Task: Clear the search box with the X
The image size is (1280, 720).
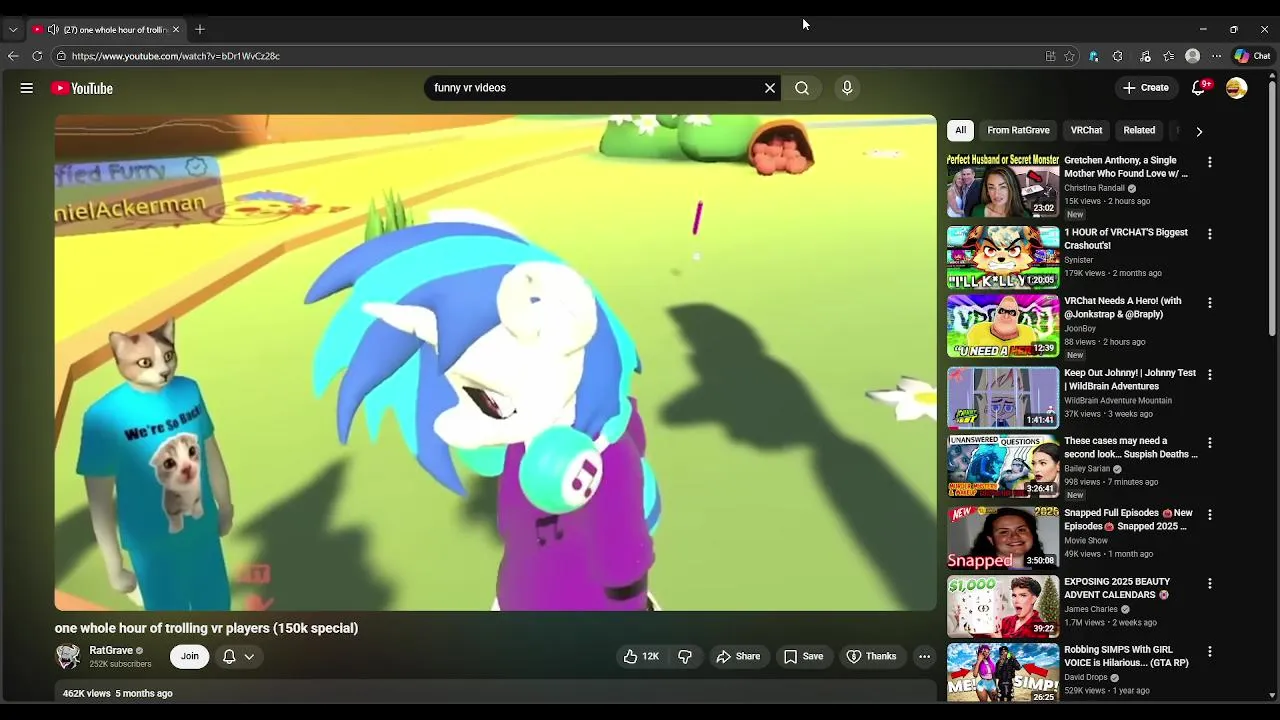Action: [x=770, y=88]
